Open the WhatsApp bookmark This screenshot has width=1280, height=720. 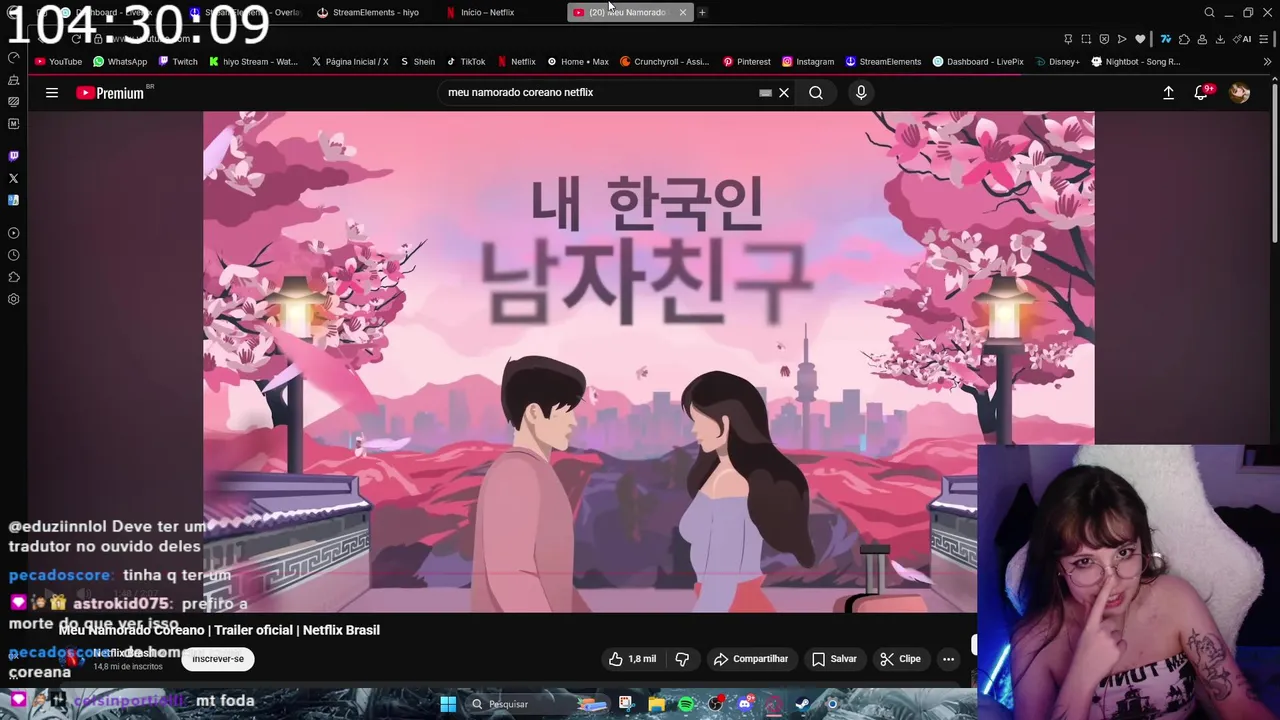pos(120,62)
